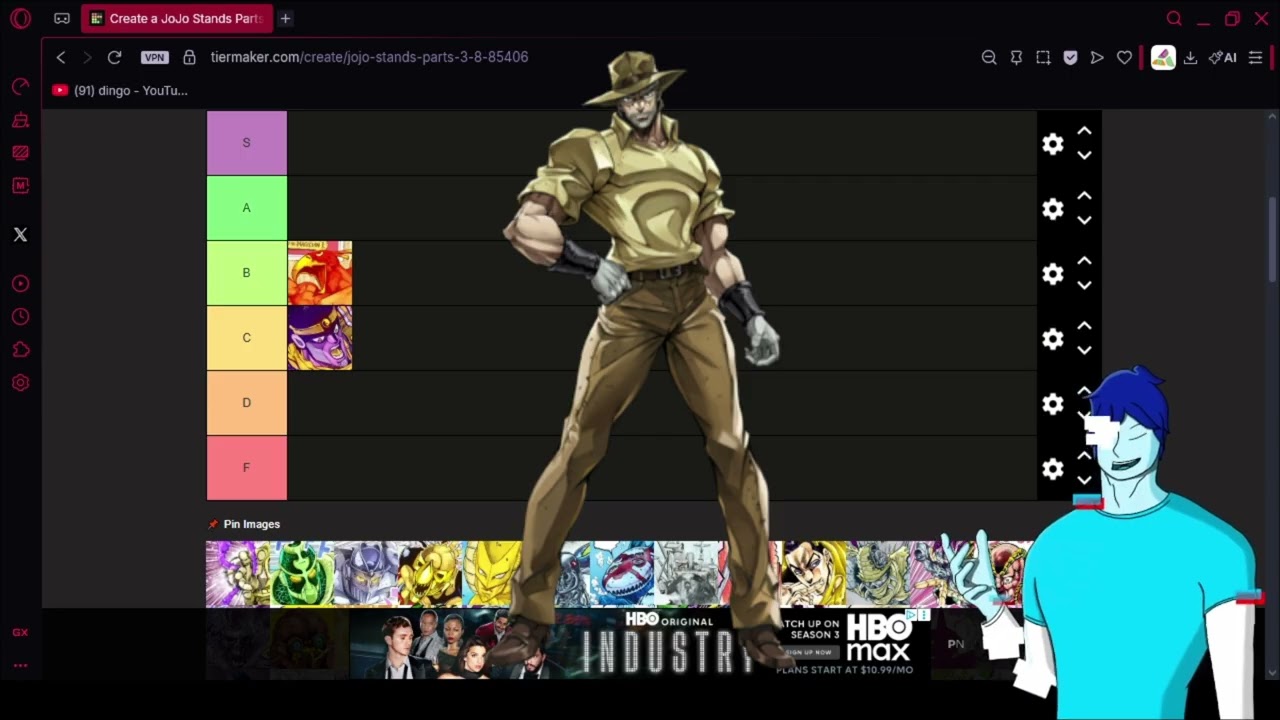This screenshot has width=1280, height=720.
Task: Move C tier row down arrow
Action: (x=1084, y=350)
